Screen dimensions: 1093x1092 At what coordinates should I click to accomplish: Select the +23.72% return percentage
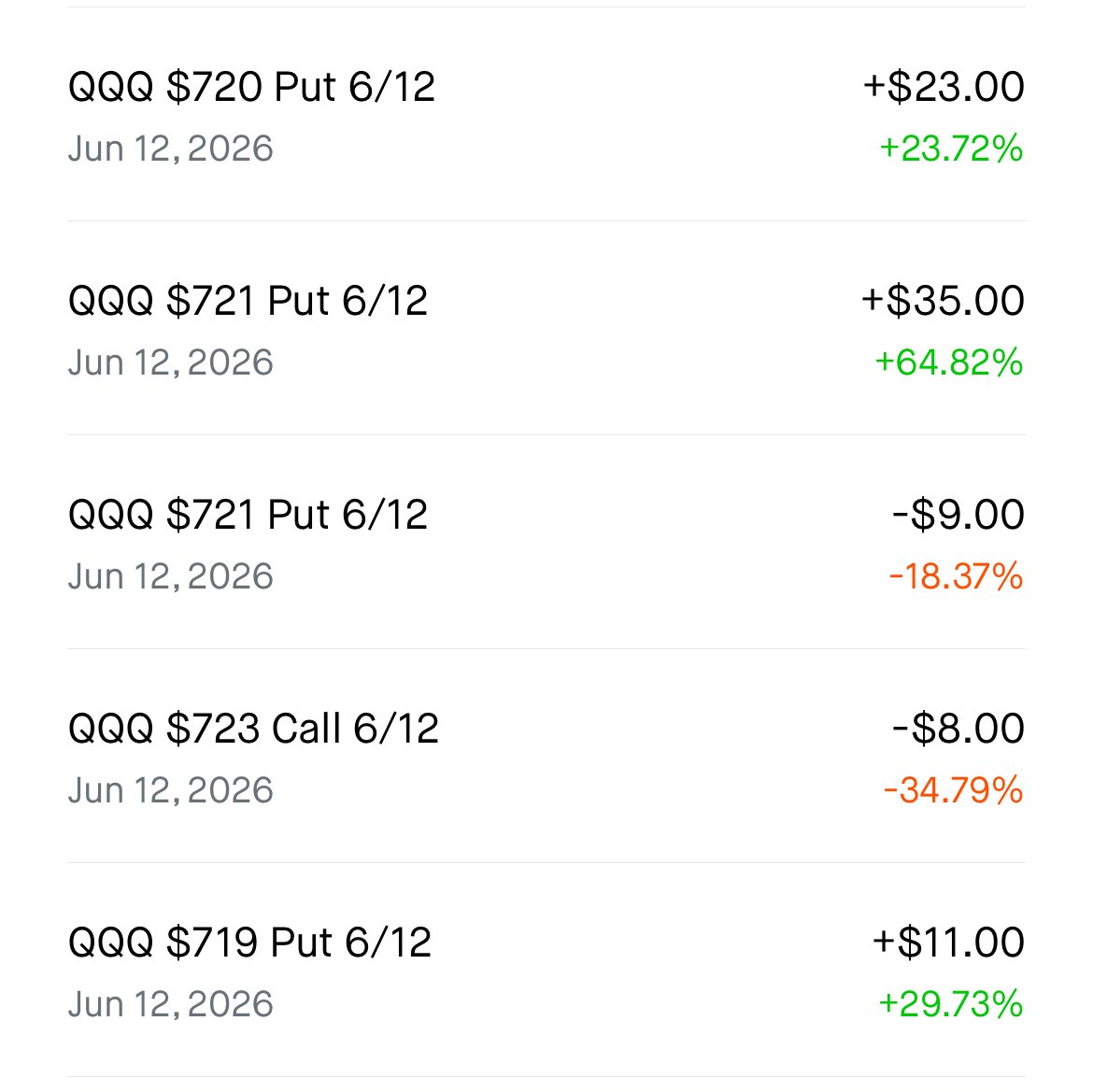(x=951, y=149)
